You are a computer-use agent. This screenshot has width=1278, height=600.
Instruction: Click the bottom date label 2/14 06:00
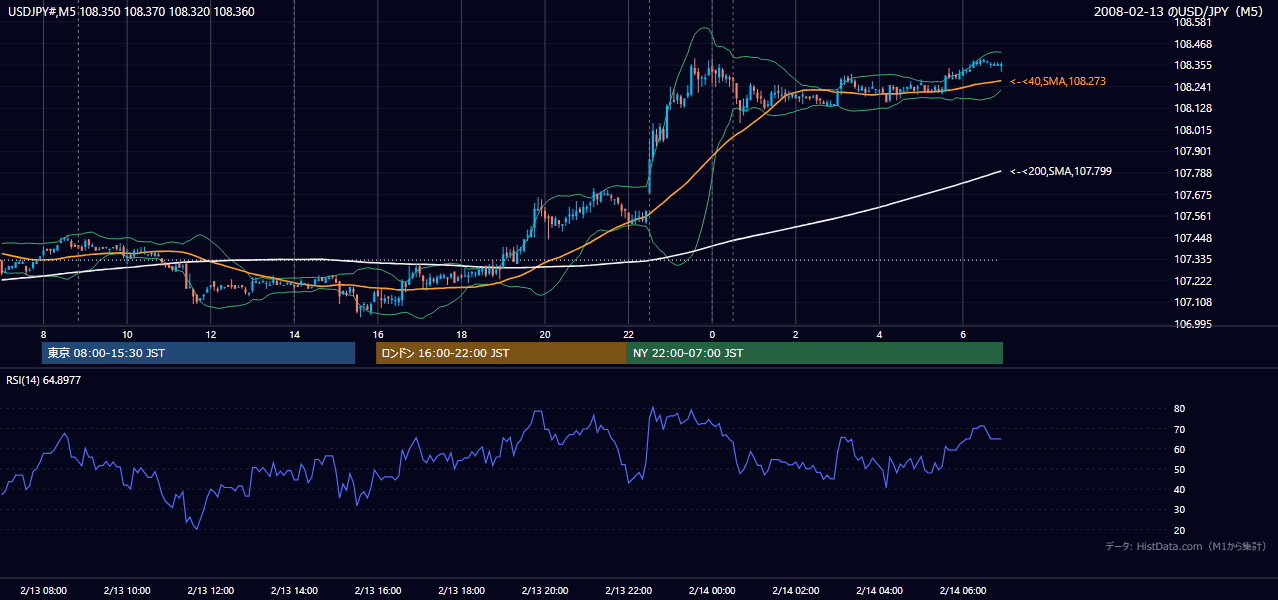(962, 591)
